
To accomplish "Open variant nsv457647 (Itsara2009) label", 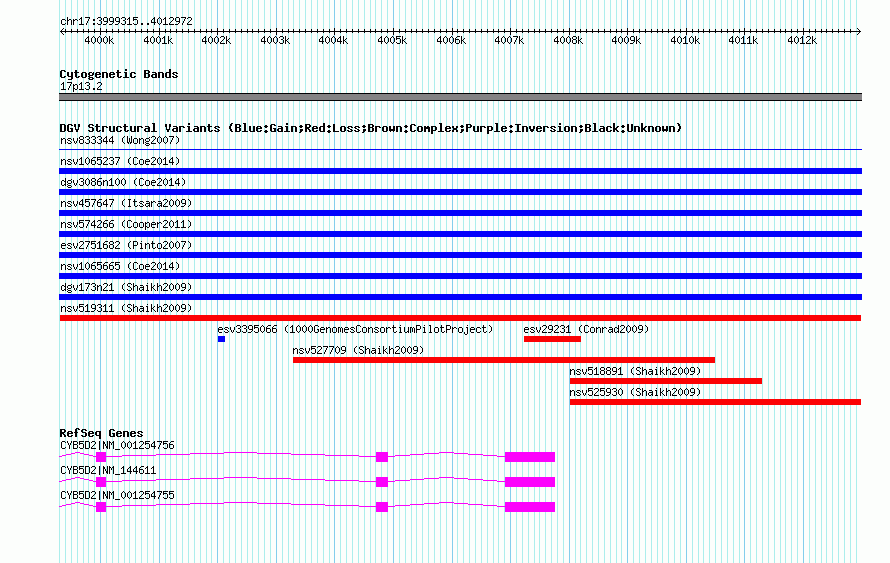I will 126,203.
